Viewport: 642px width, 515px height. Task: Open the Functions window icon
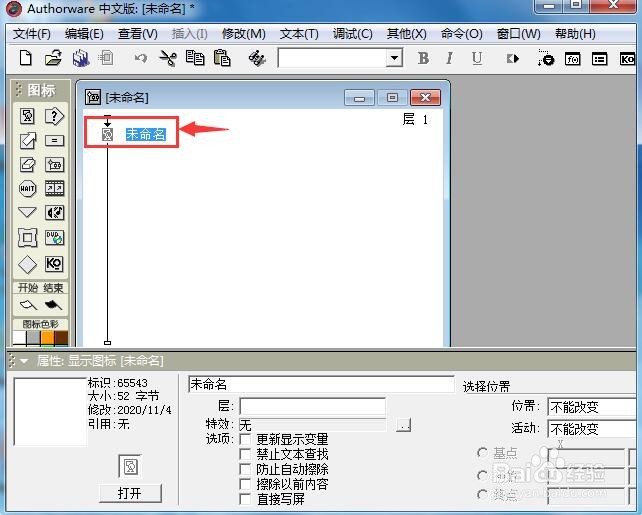pyautogui.click(x=572, y=59)
